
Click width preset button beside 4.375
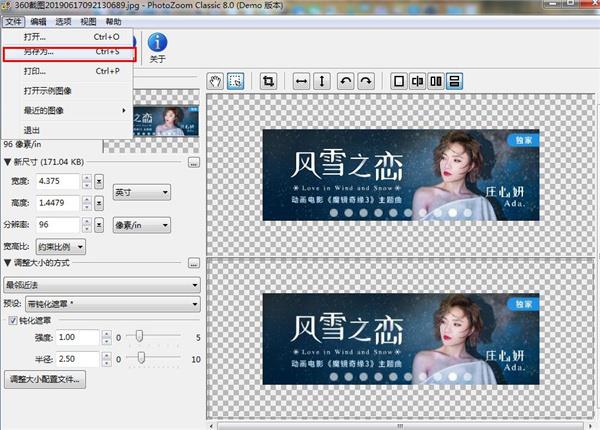point(99,181)
